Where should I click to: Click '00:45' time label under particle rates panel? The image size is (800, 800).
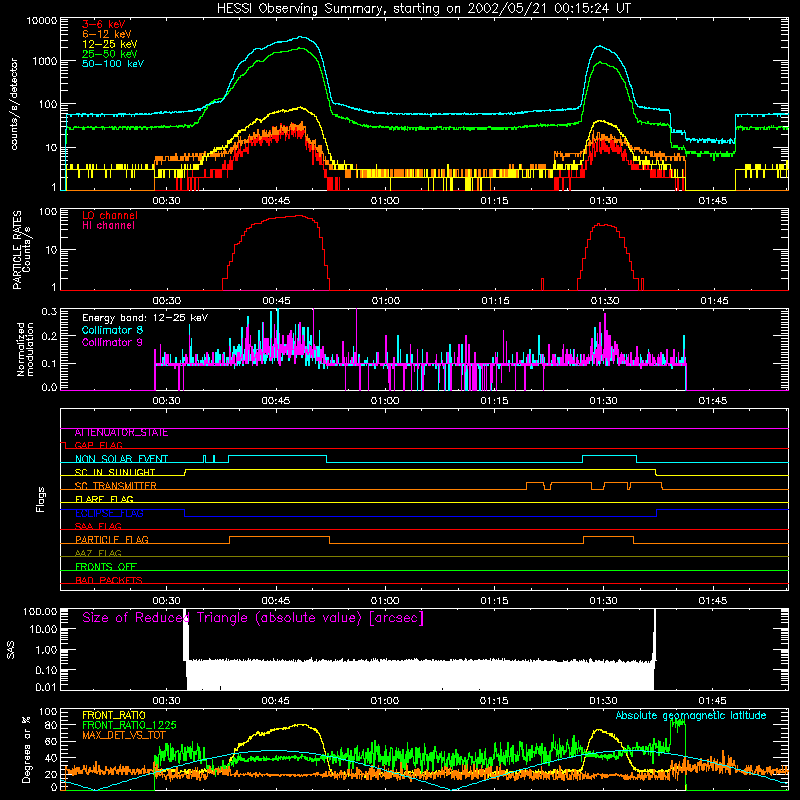(x=276, y=301)
